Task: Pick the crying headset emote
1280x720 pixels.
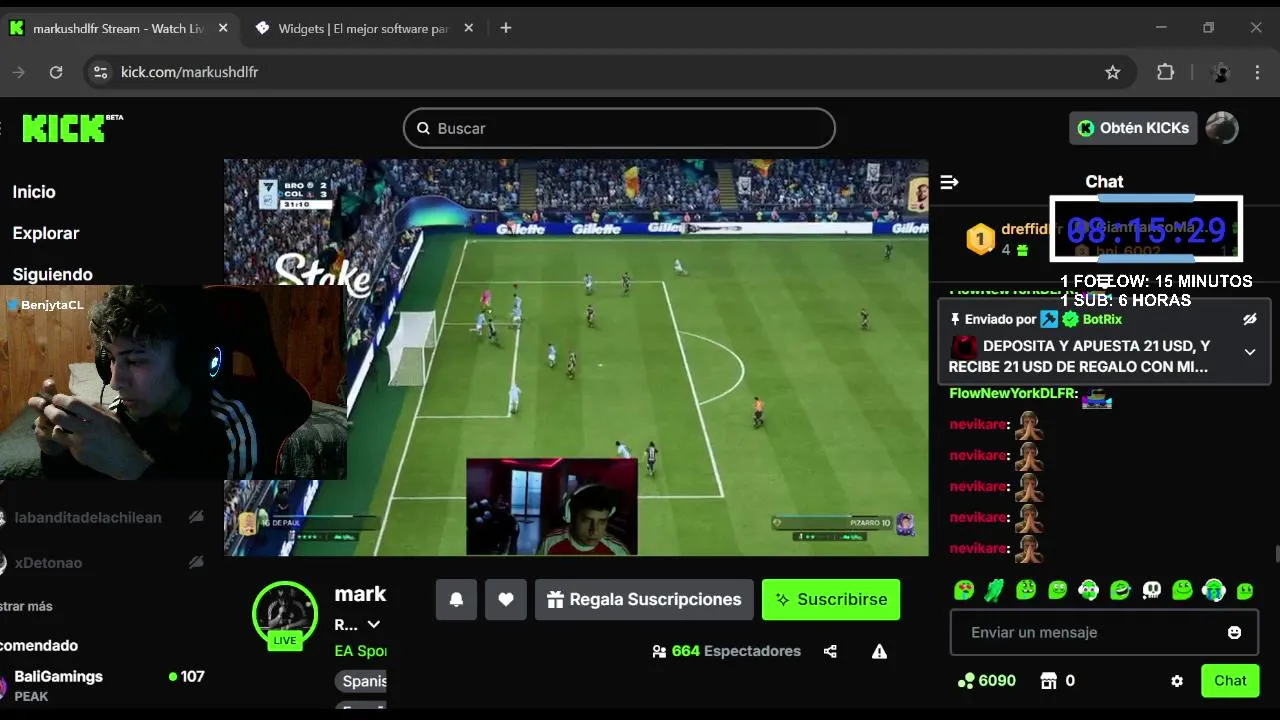Action: (1214, 590)
